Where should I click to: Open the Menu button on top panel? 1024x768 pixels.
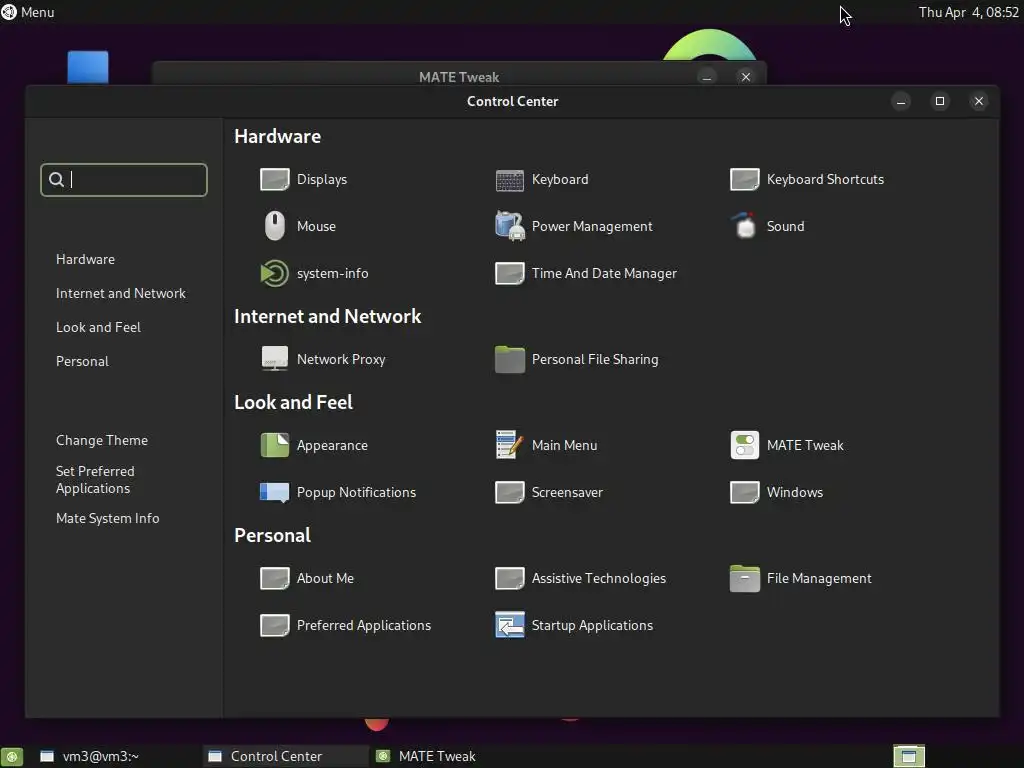(x=27, y=12)
